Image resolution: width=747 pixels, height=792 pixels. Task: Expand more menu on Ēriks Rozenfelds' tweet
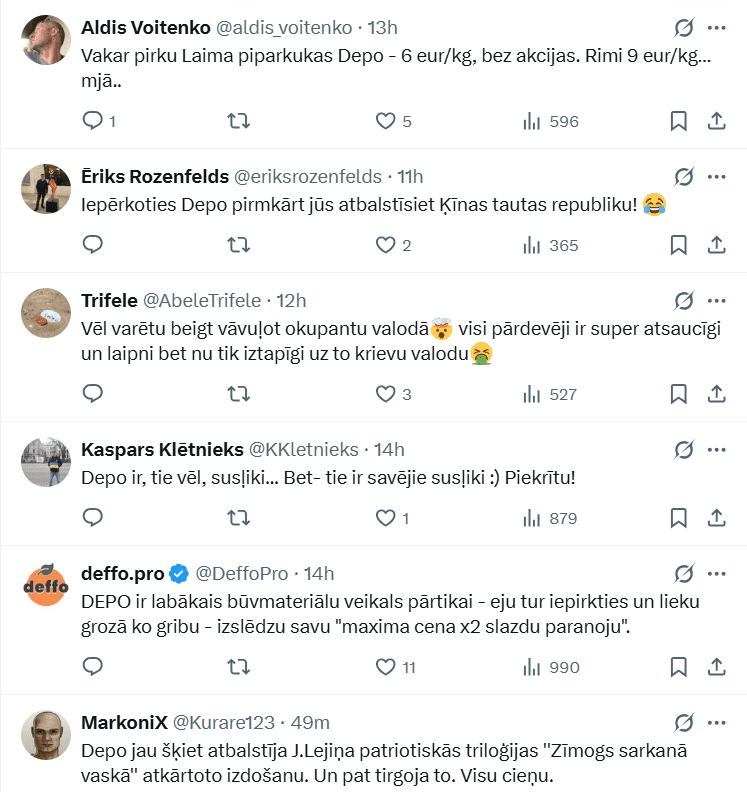(716, 176)
